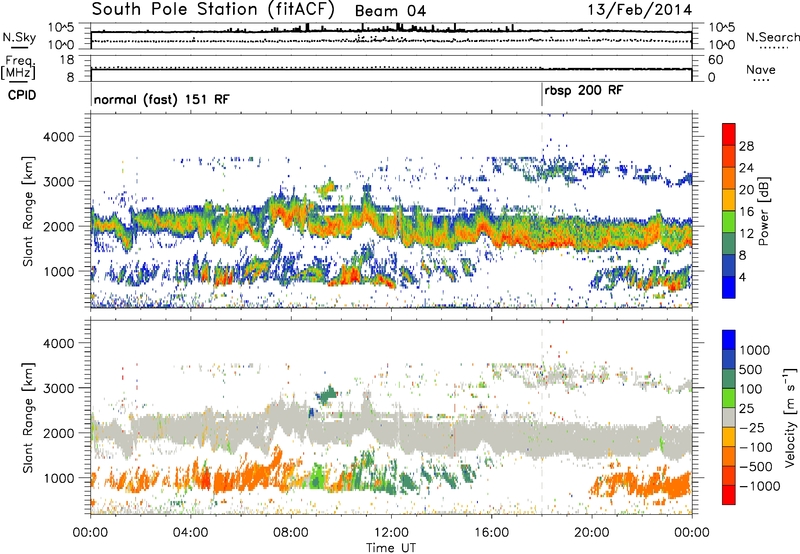The image size is (800, 554).
Task: Select the '16:00' time tick label
Action: click(491, 533)
